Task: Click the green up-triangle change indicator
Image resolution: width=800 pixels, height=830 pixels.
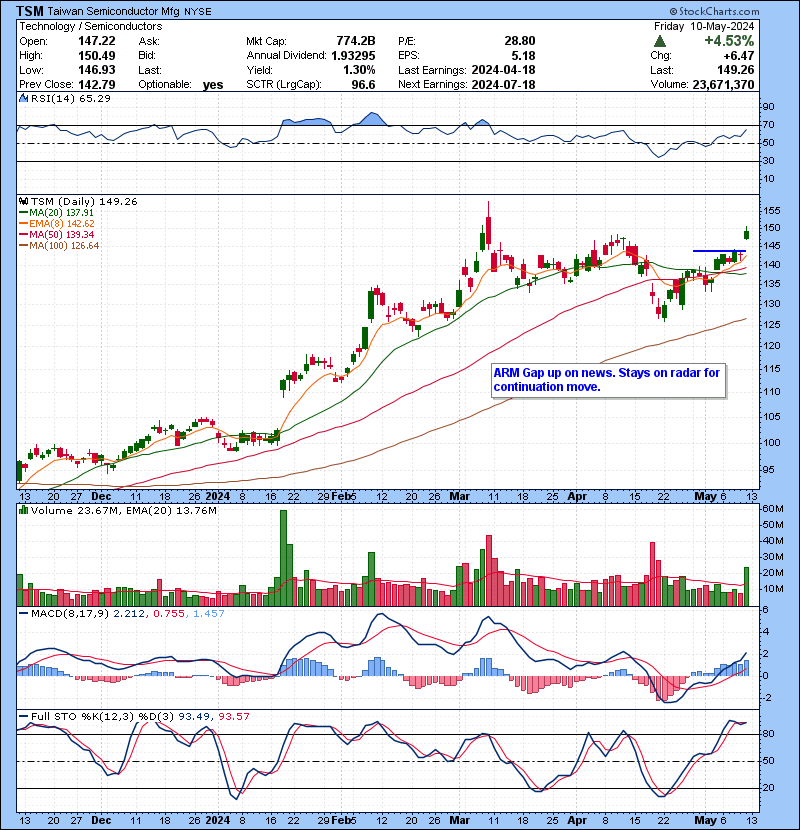Action: 659,41
